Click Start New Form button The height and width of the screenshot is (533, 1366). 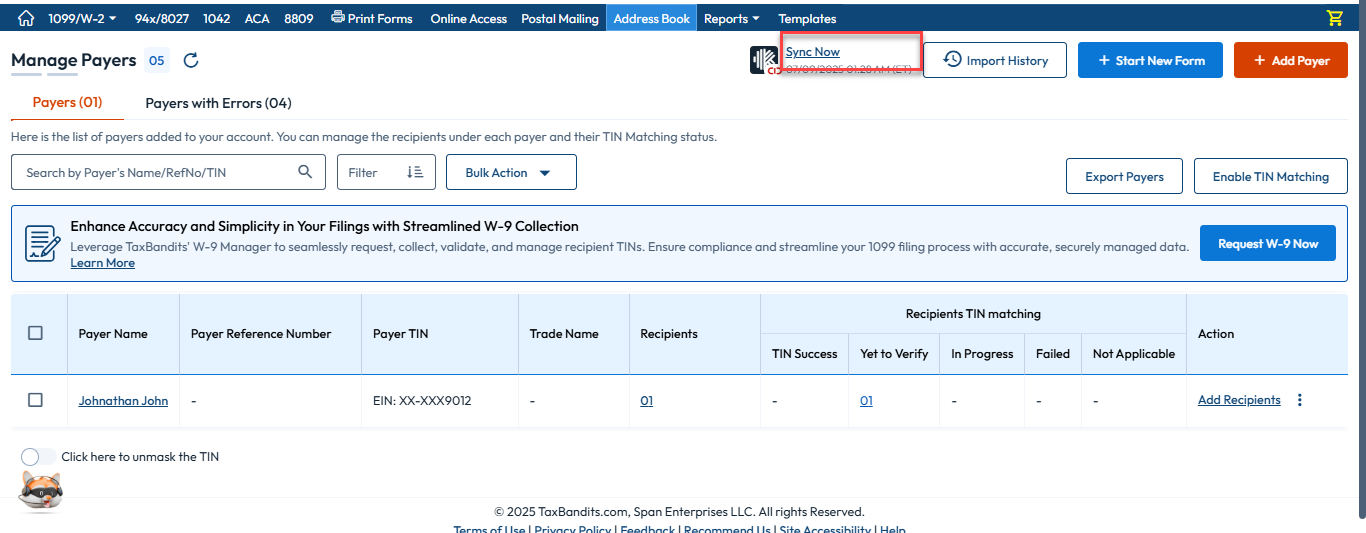1152,60
